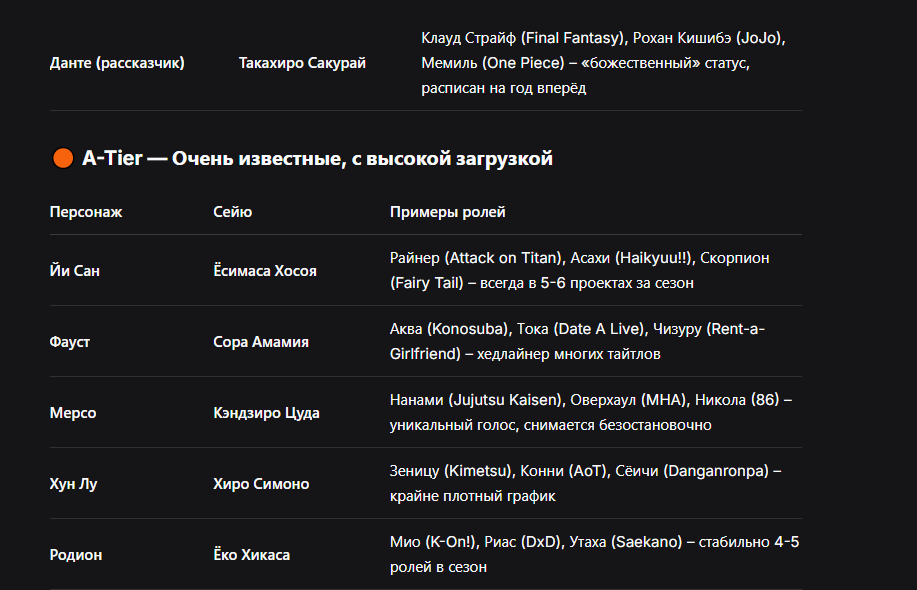917x590 pixels.
Task: Click the Кэндзиро Цуда name cell
Action: click(x=266, y=413)
